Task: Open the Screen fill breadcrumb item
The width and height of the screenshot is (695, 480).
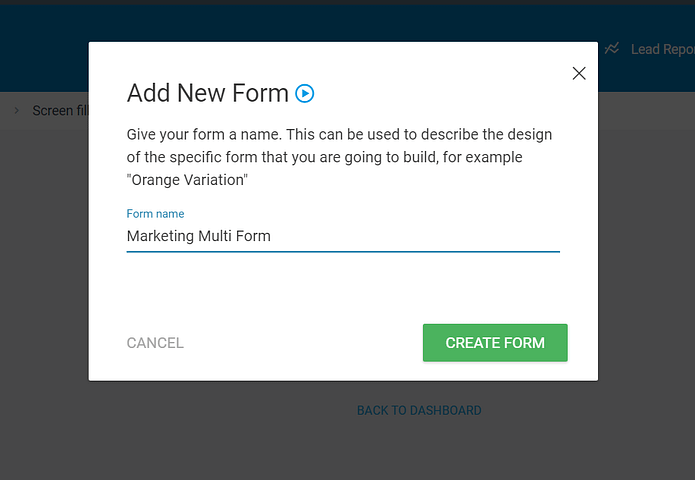Action: tap(60, 110)
